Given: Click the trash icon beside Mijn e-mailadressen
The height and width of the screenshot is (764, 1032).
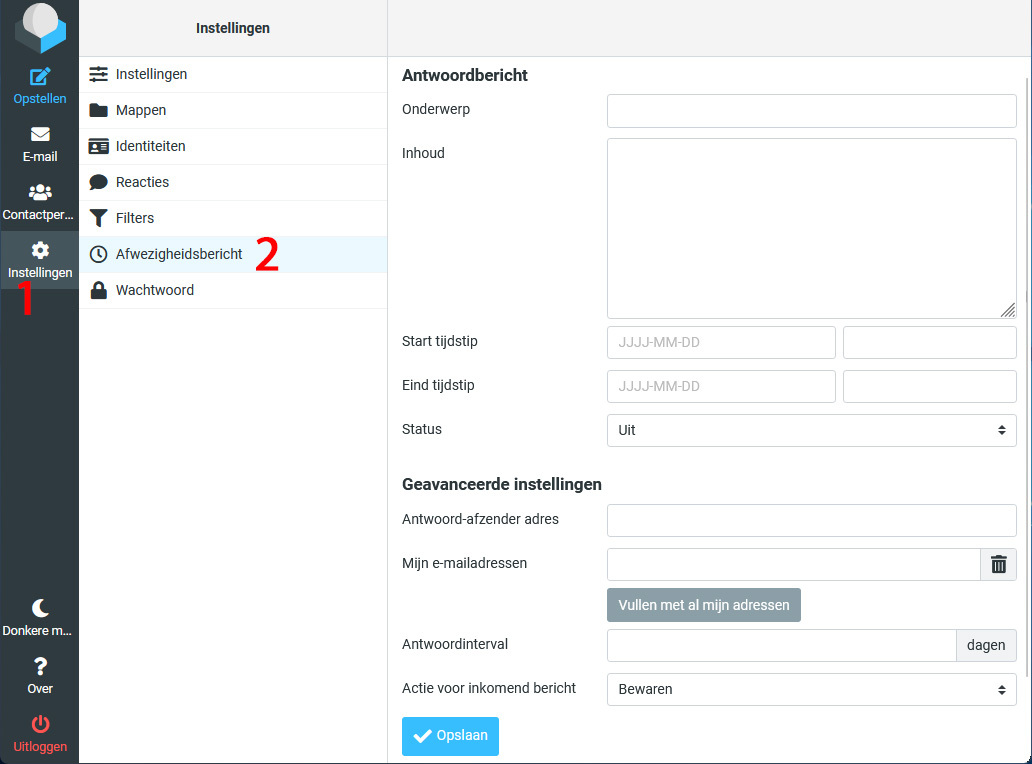Looking at the screenshot, I should (x=998, y=564).
